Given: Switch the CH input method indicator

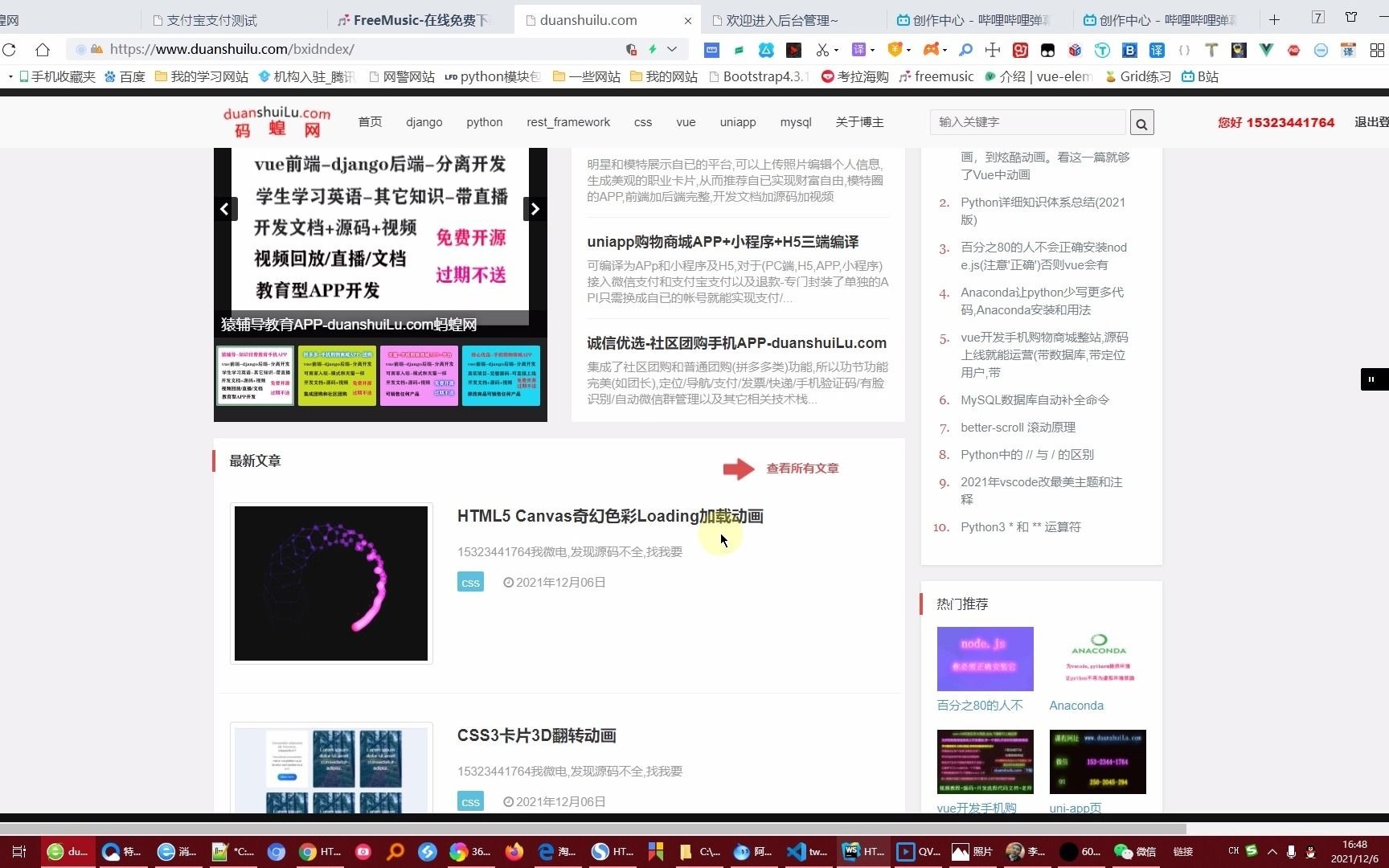Looking at the screenshot, I should [x=1232, y=851].
